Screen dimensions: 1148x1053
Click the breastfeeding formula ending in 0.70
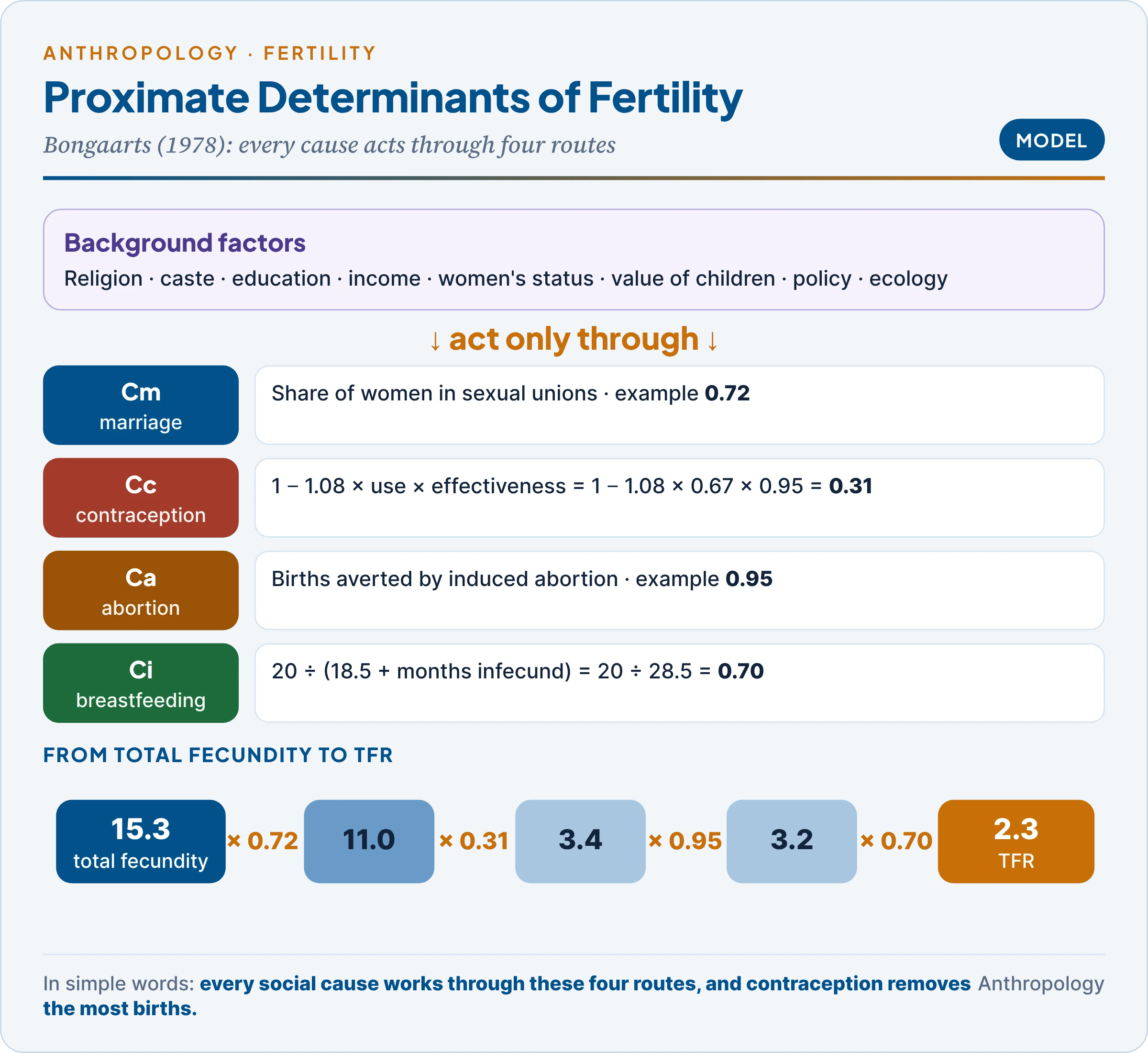coord(517,671)
